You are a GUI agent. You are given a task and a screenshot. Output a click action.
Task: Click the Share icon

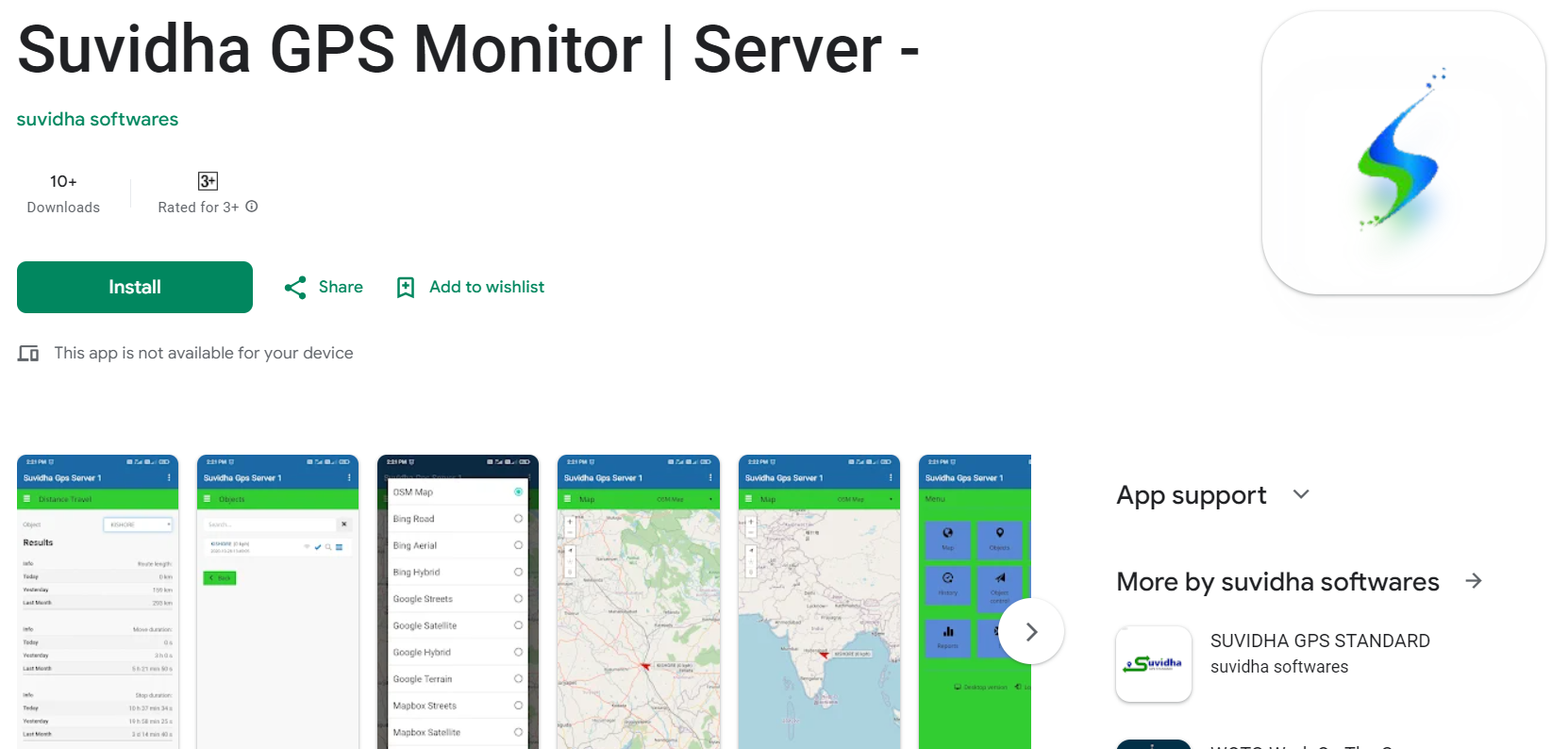coord(295,288)
